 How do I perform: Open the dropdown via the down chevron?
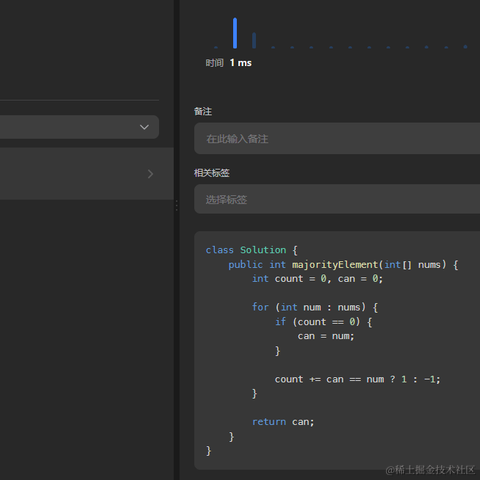pyautogui.click(x=144, y=127)
